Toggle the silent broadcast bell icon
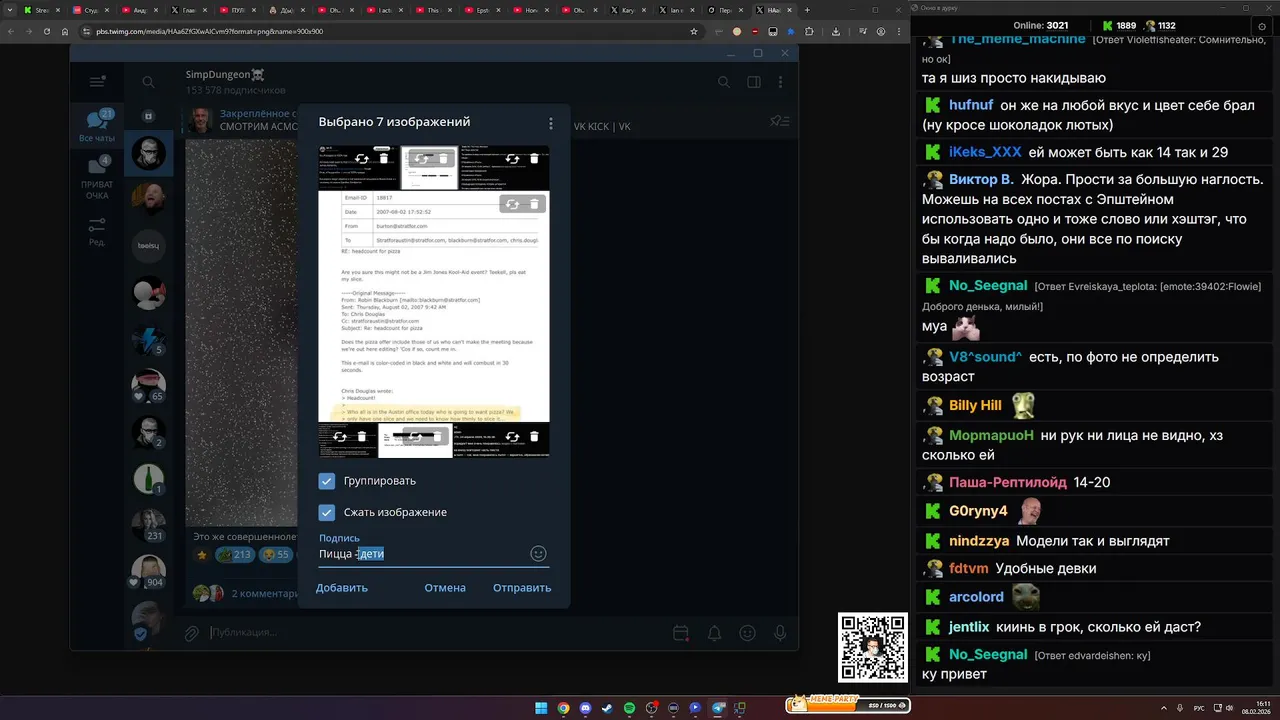The height and width of the screenshot is (720, 1280). 715,633
